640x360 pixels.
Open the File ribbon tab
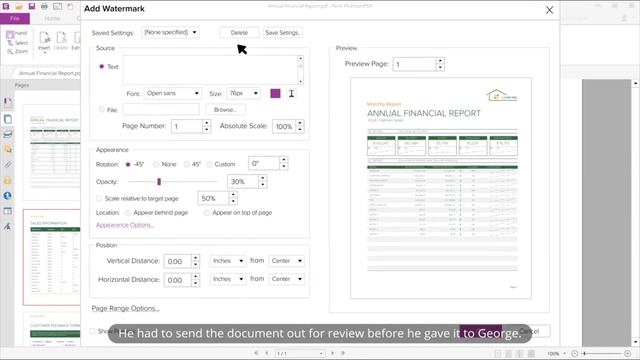[15, 18]
